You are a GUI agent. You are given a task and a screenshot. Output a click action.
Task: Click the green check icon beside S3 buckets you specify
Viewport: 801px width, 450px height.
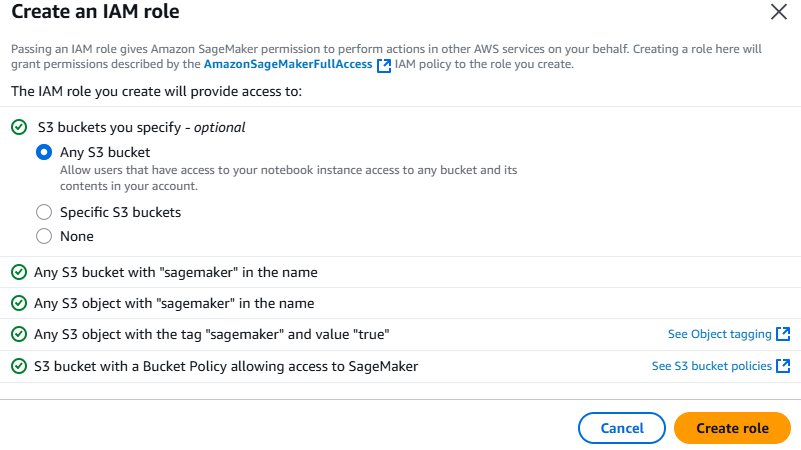(19, 127)
